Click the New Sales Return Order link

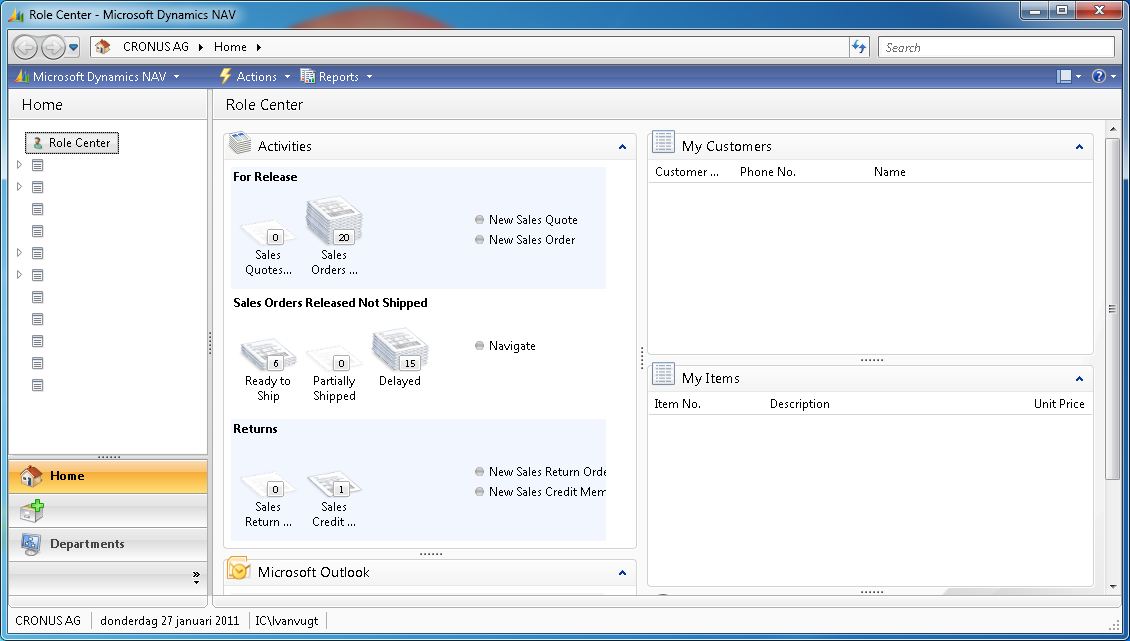pyautogui.click(x=547, y=472)
